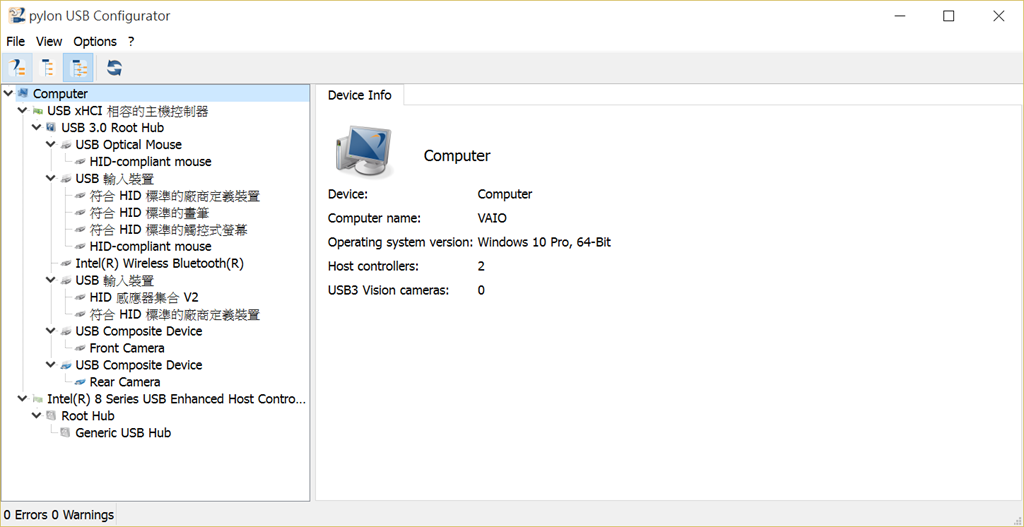Collapse the Root Hub above Generic USB Hub
The width and height of the screenshot is (1024, 527).
[37, 415]
